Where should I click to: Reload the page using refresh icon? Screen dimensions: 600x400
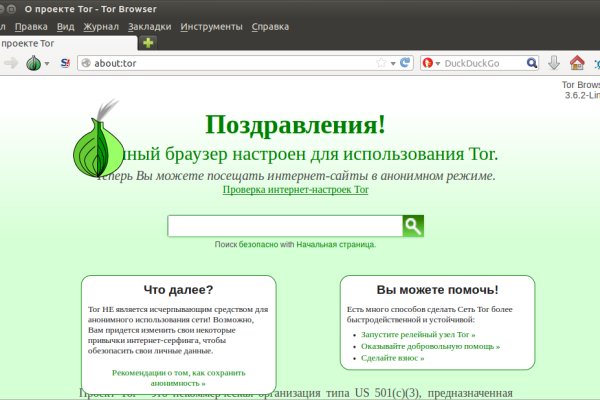point(405,63)
